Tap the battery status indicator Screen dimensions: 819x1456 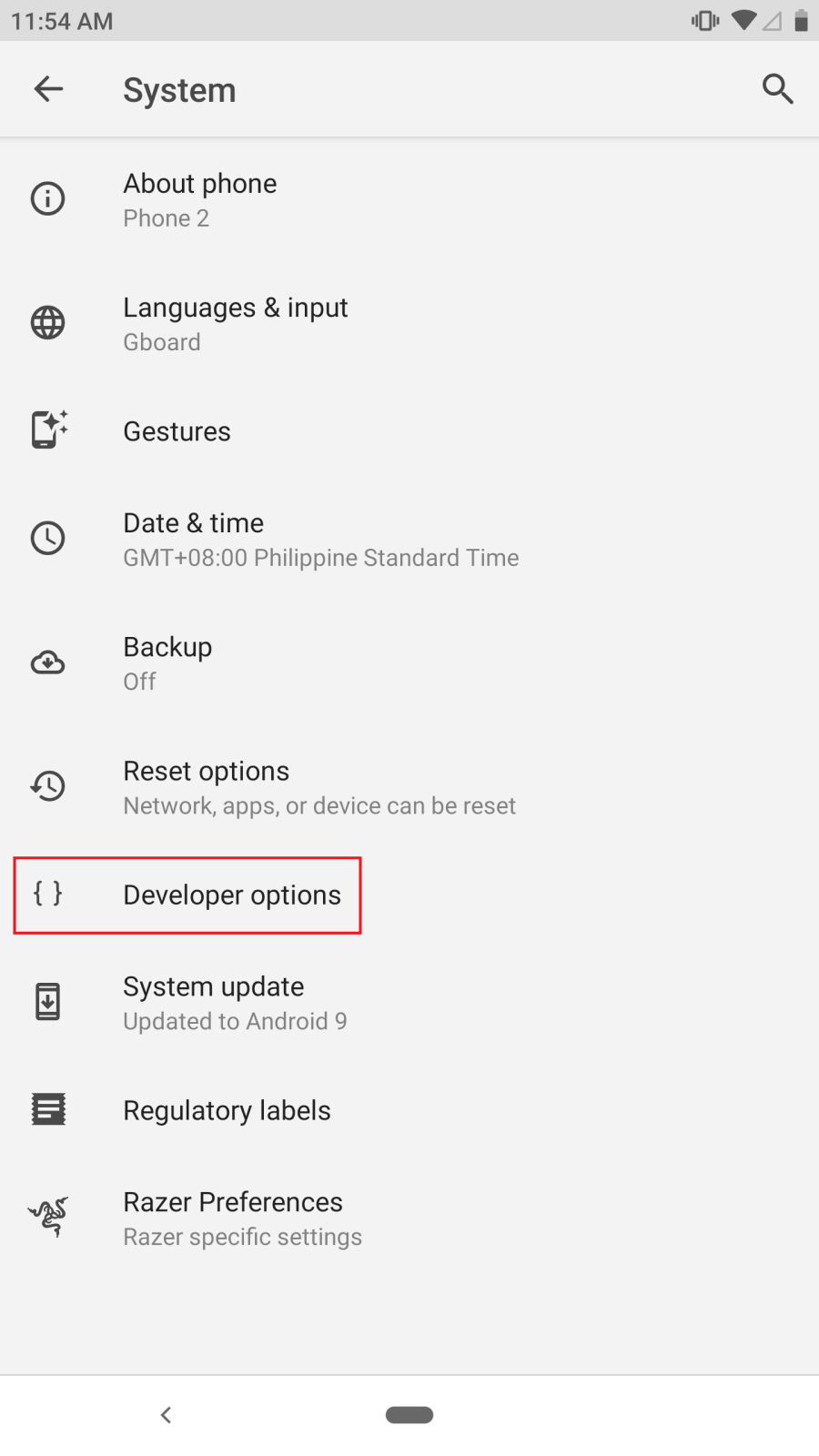[798, 20]
